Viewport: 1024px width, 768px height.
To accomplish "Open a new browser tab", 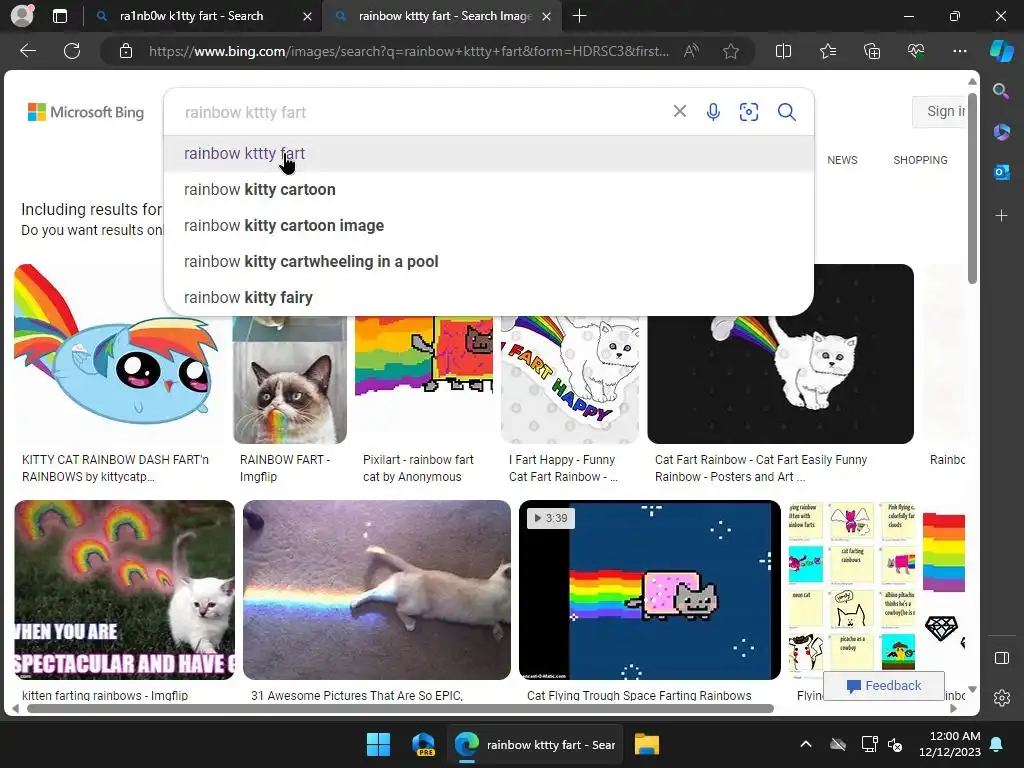I will point(579,16).
